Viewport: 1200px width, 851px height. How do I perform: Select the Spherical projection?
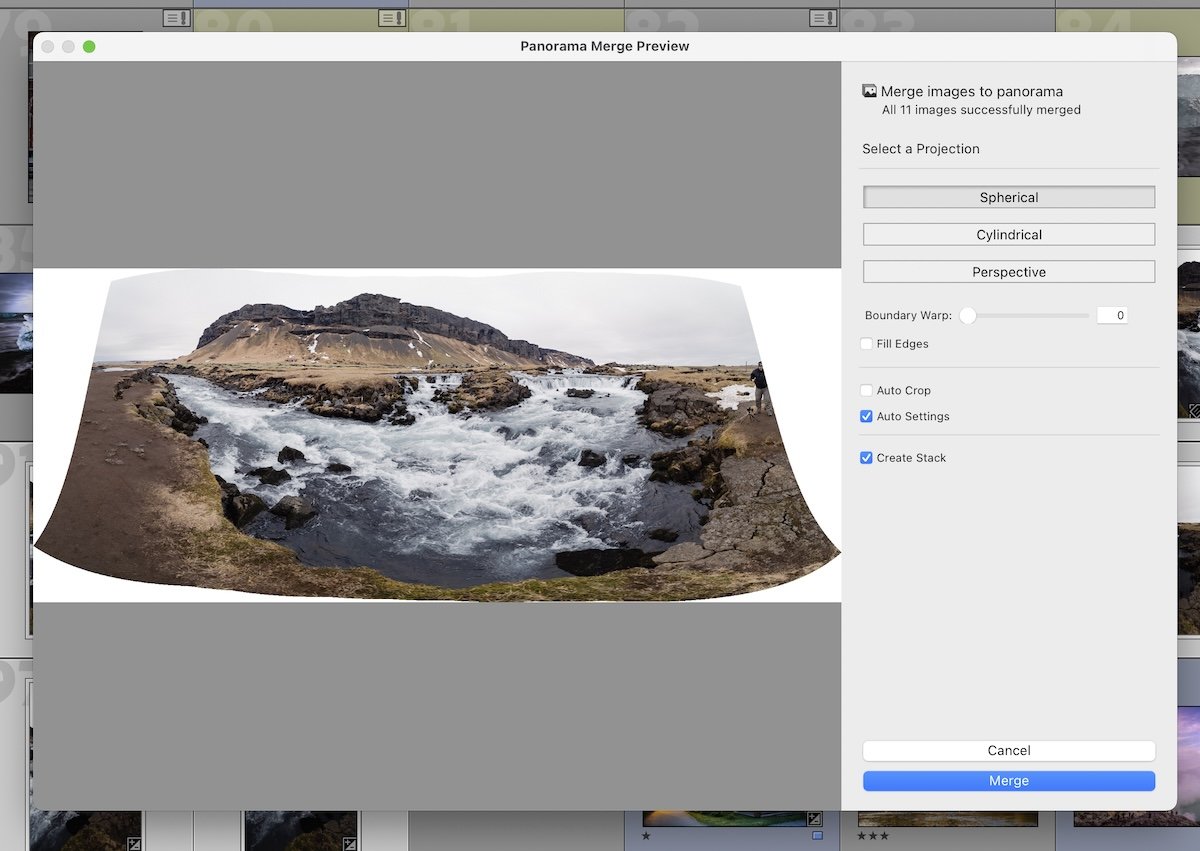click(x=1008, y=197)
